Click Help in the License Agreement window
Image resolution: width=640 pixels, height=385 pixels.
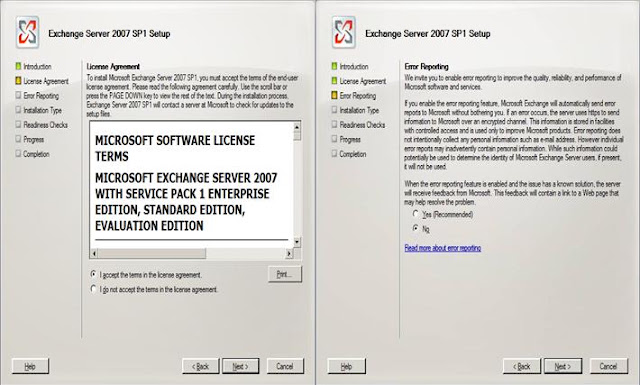pos(30,366)
